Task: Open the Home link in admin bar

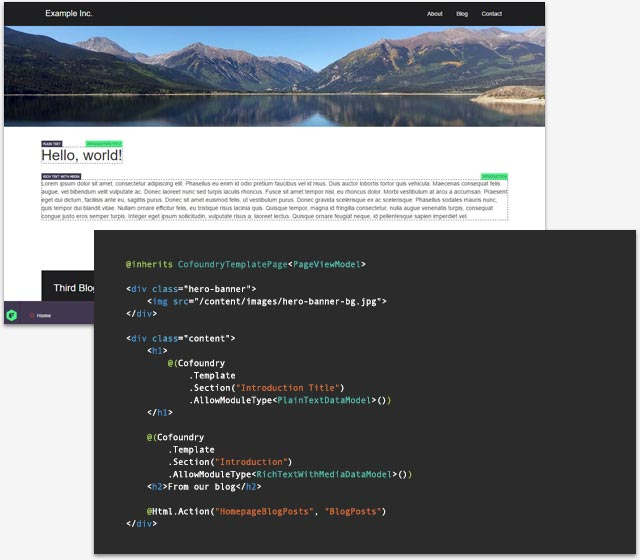Action: pos(44,316)
